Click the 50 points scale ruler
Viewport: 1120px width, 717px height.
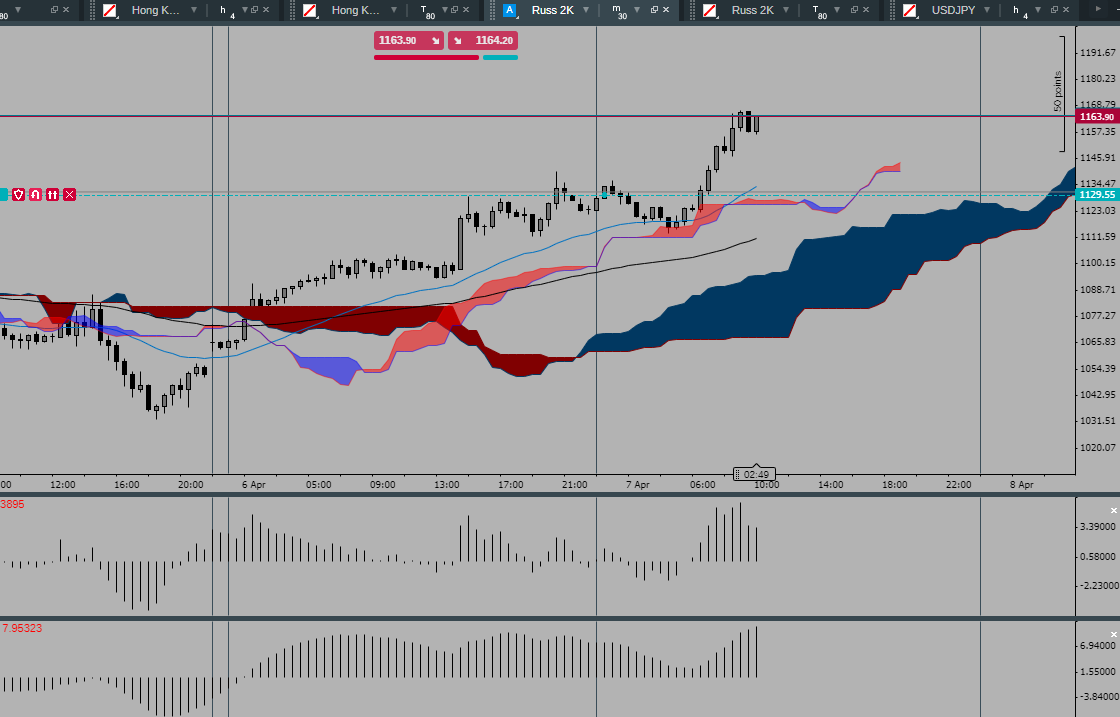coord(1060,93)
